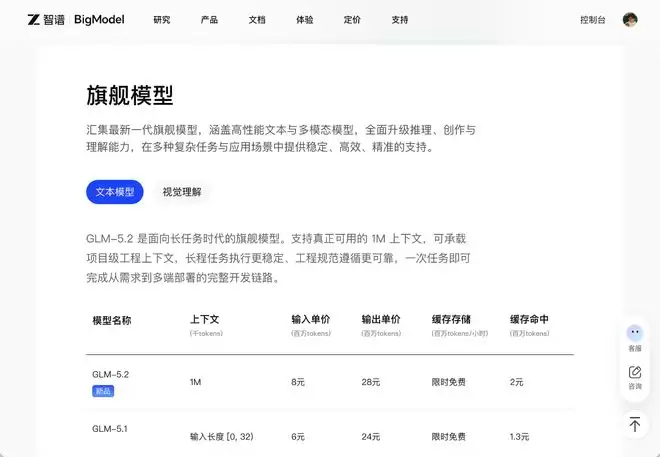Click the 1.3元 cache hit cell

coord(519,437)
